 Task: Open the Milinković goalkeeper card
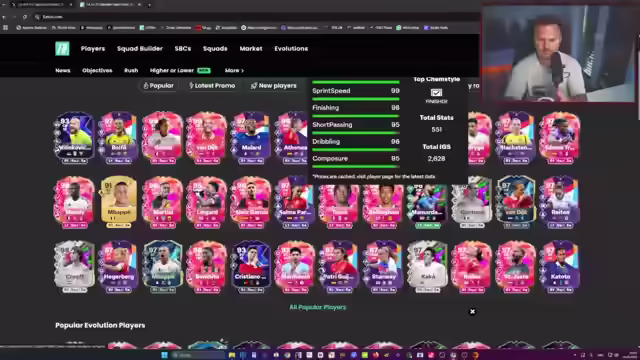pos(75,138)
